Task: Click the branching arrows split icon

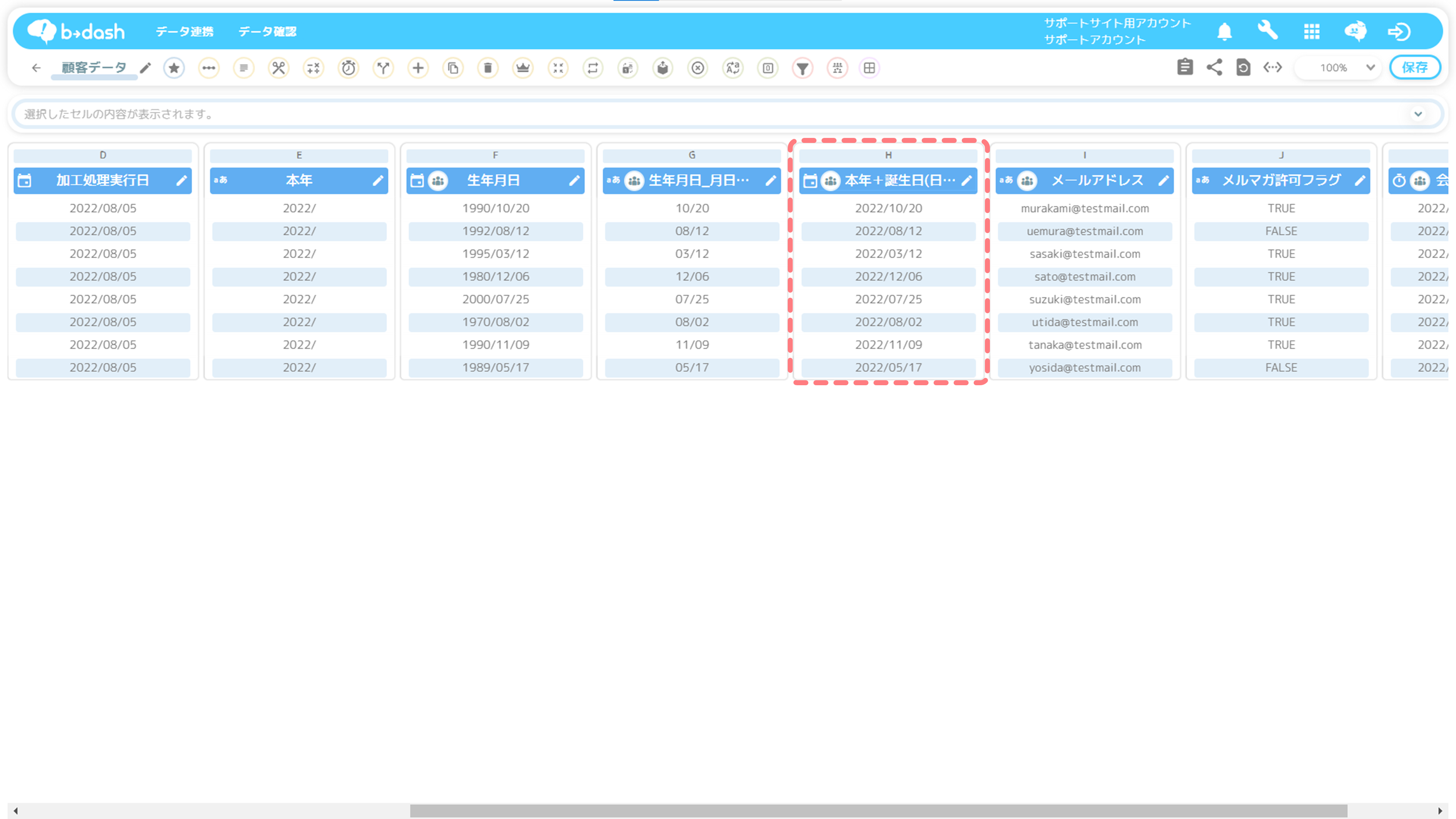Action: [x=383, y=68]
